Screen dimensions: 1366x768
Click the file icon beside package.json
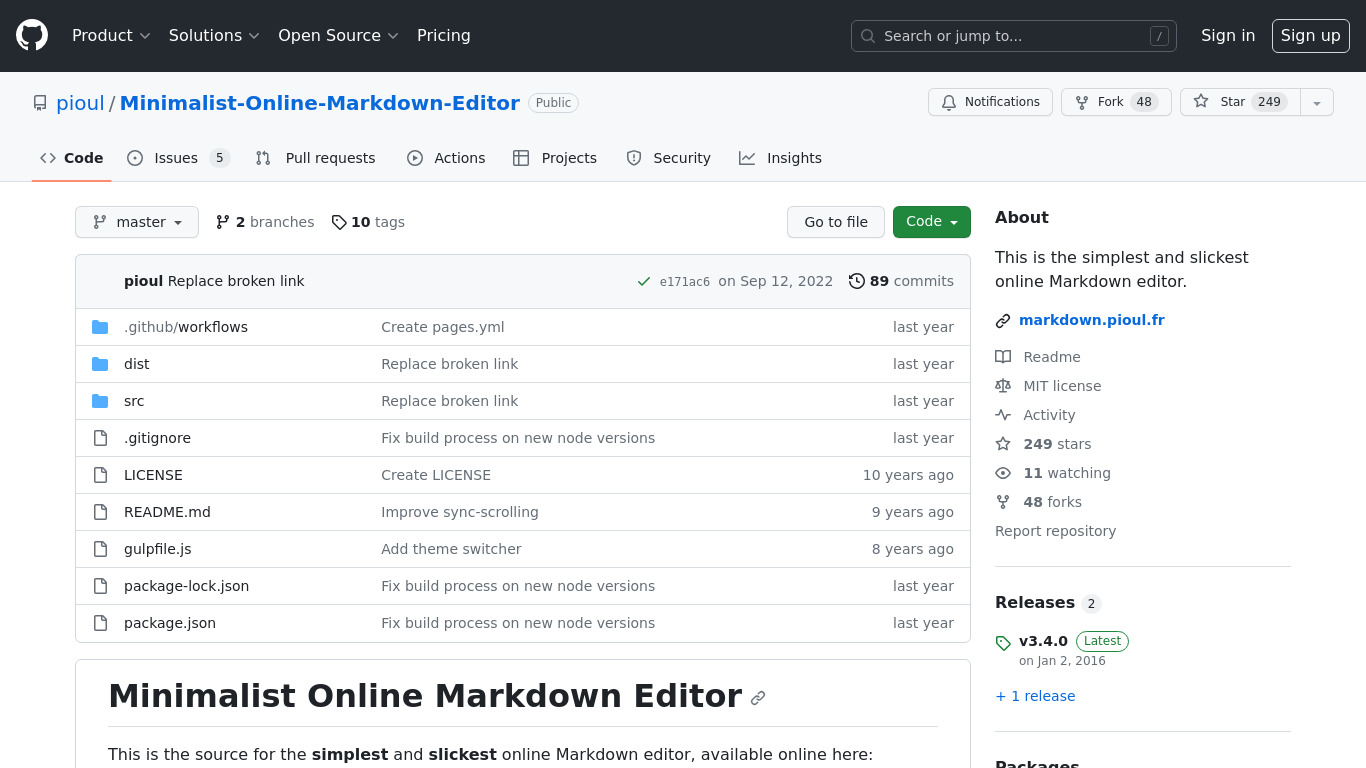[x=100, y=623]
